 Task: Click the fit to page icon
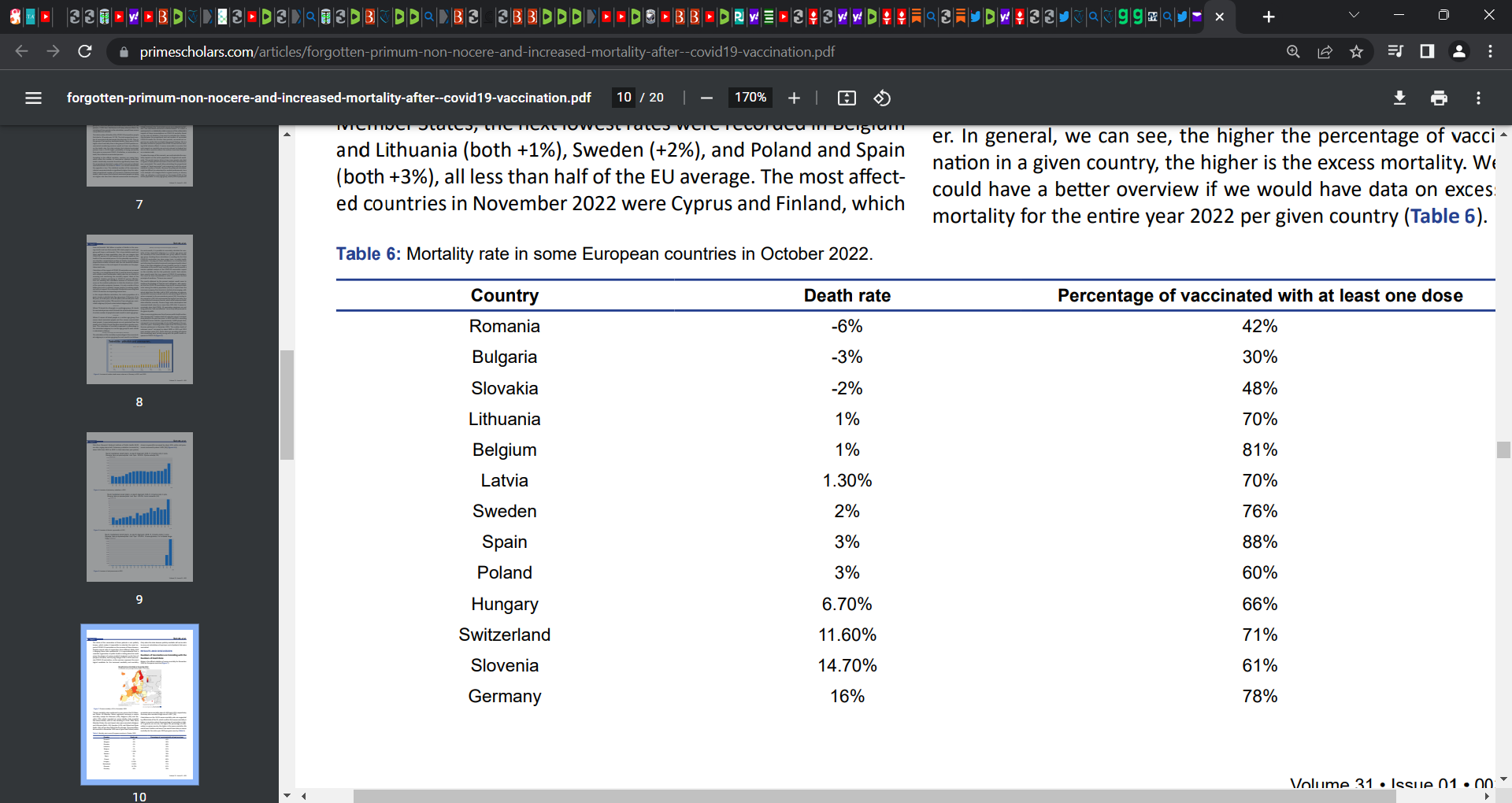(x=847, y=98)
